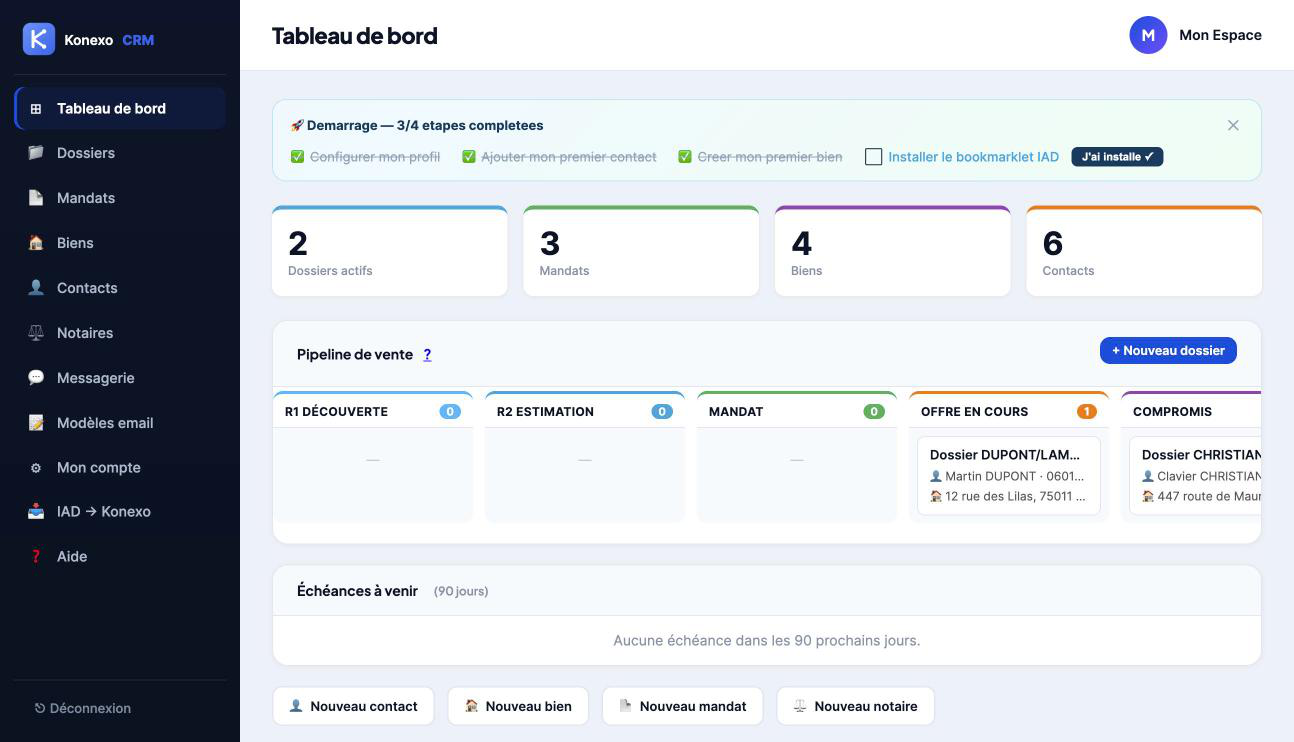Open the 4 Biens stat card
The width and height of the screenshot is (1294, 742).
click(892, 251)
